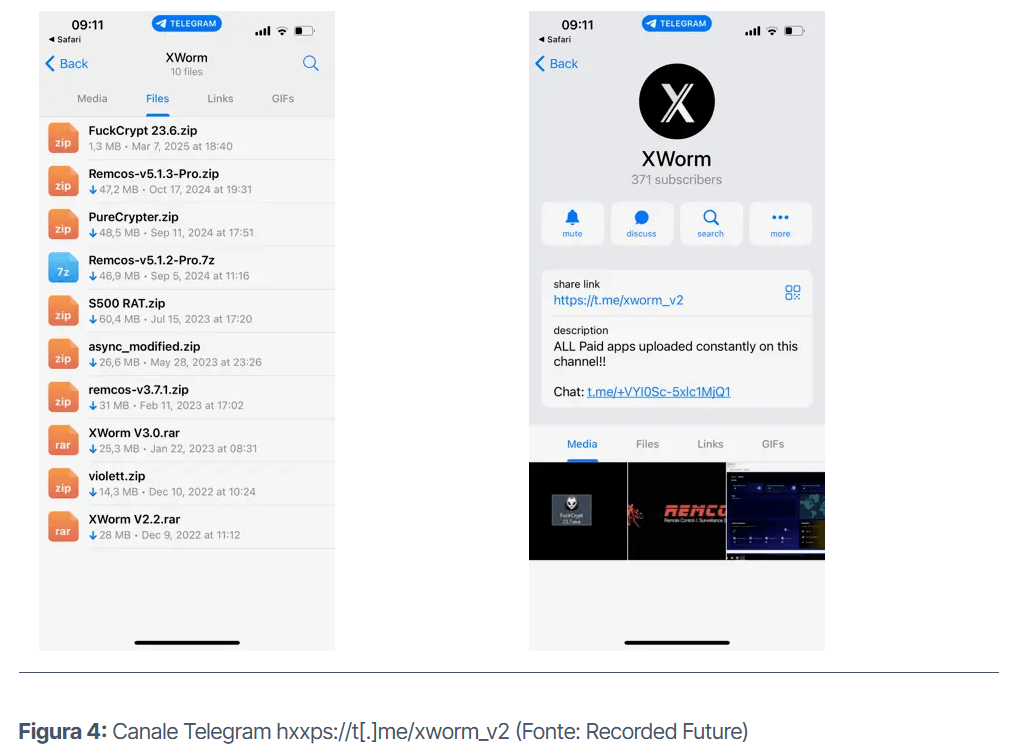This screenshot has height=750, width=1014.
Task: Open Links tab on channel profile
Action: 710,444
